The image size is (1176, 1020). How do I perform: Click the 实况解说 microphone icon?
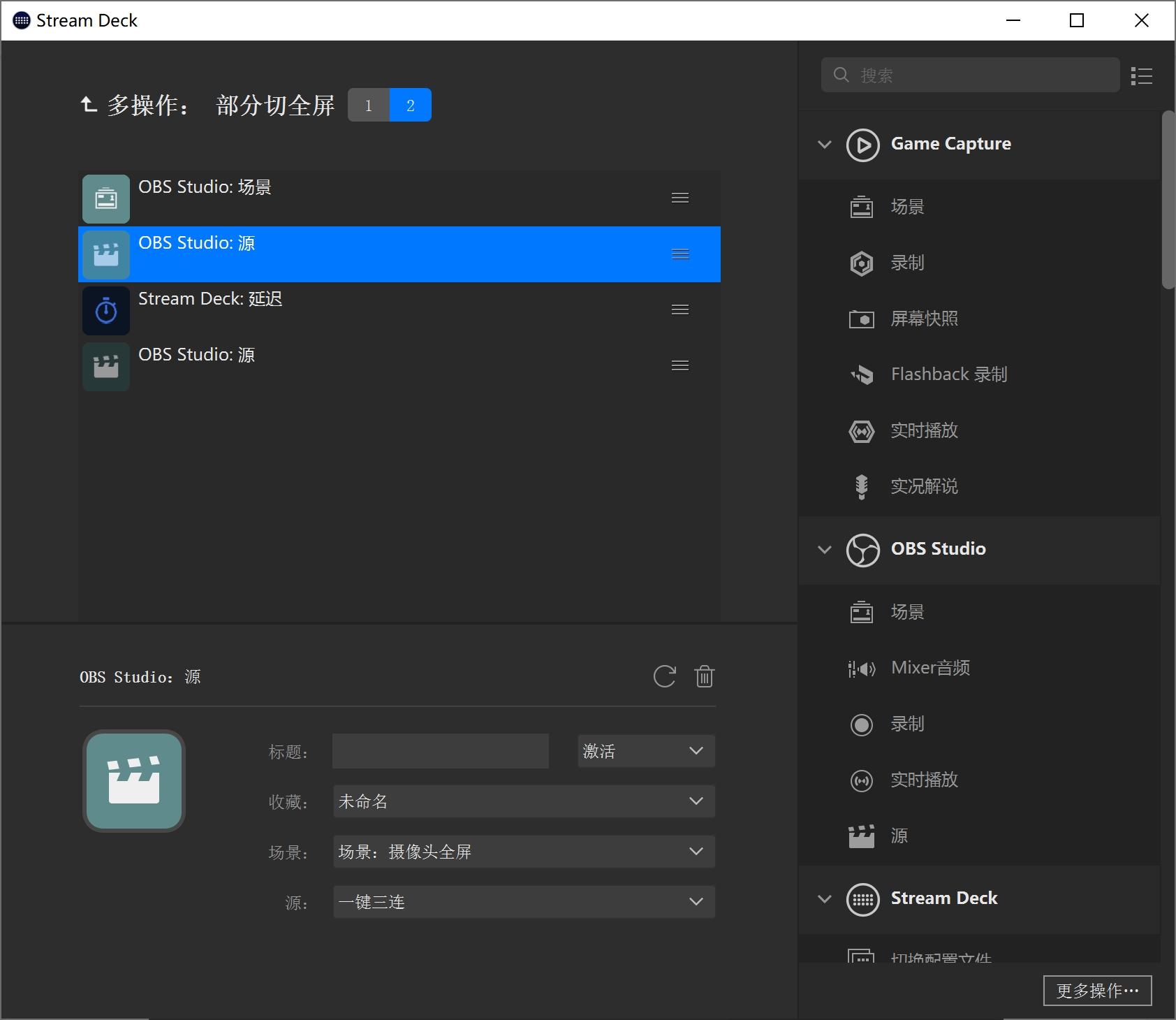(862, 486)
